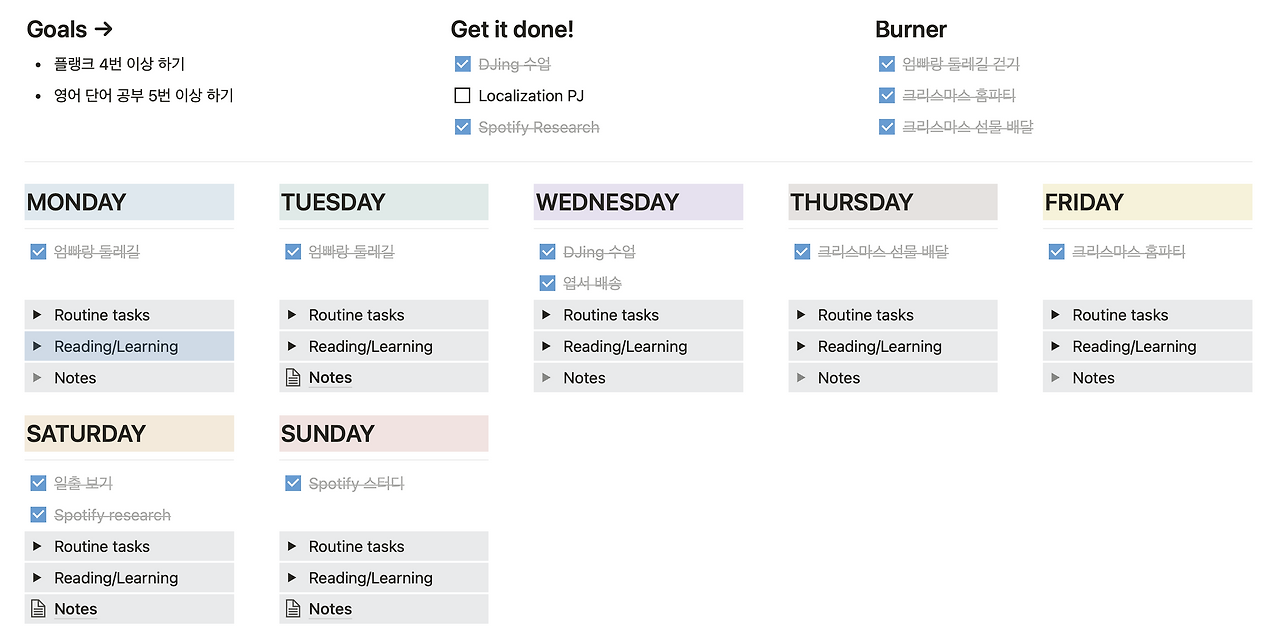Click the FRIDAY yellow heading block

coord(1147,202)
